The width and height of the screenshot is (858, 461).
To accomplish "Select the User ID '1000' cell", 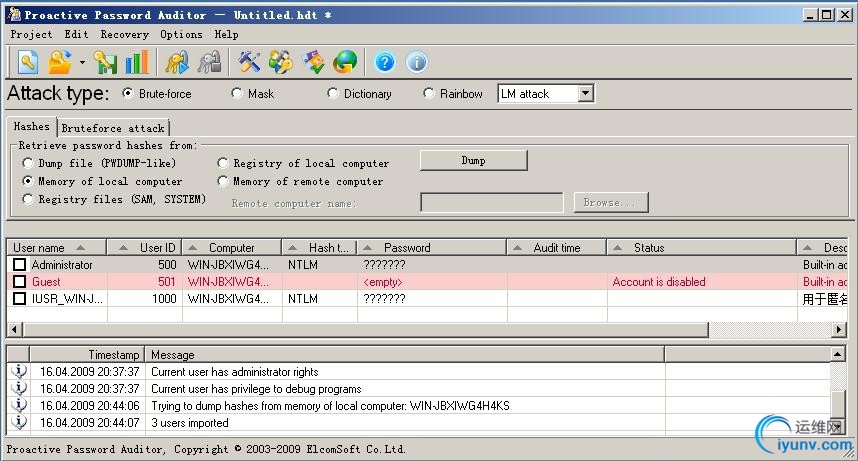I will pyautogui.click(x=144, y=298).
